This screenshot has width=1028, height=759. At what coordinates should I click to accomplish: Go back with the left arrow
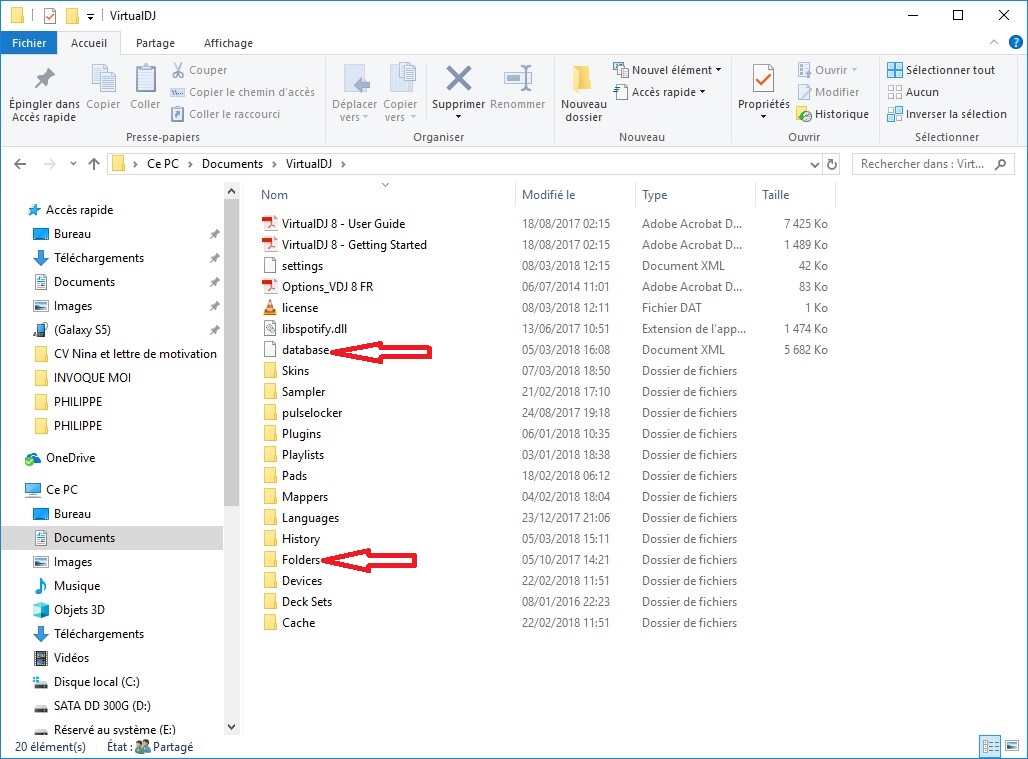pos(20,164)
